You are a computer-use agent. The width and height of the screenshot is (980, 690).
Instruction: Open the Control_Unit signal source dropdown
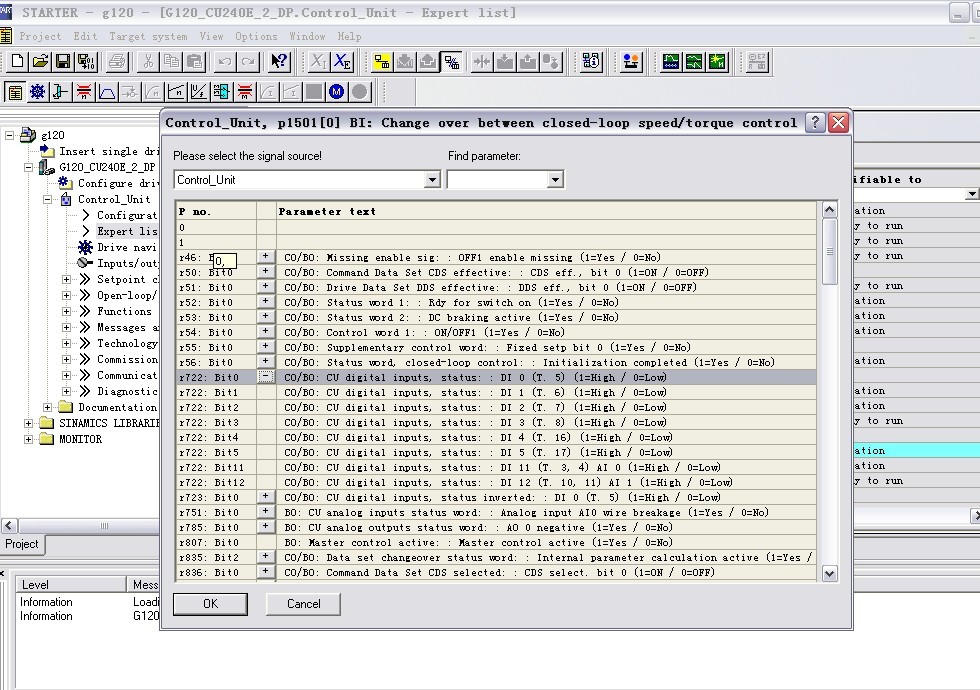[x=432, y=180]
